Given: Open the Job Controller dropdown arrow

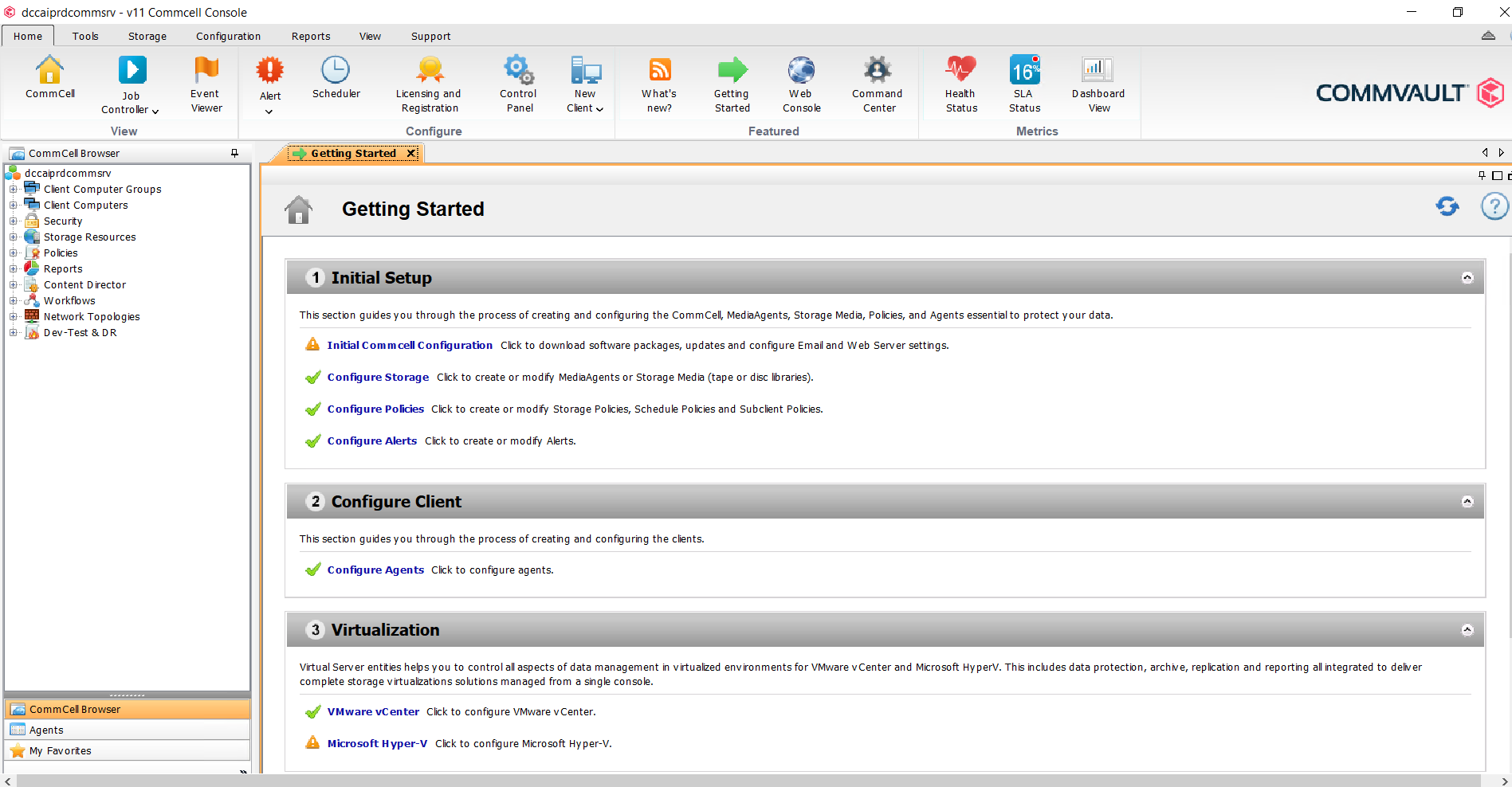Looking at the screenshot, I should (155, 111).
